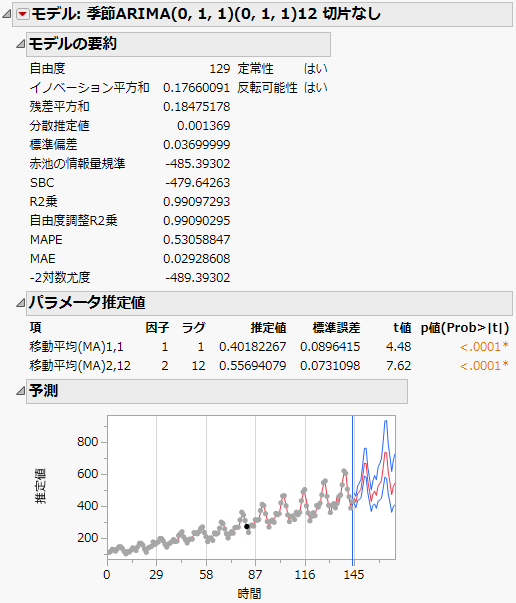Select standard error 0.0896415

pyautogui.click(x=330, y=346)
